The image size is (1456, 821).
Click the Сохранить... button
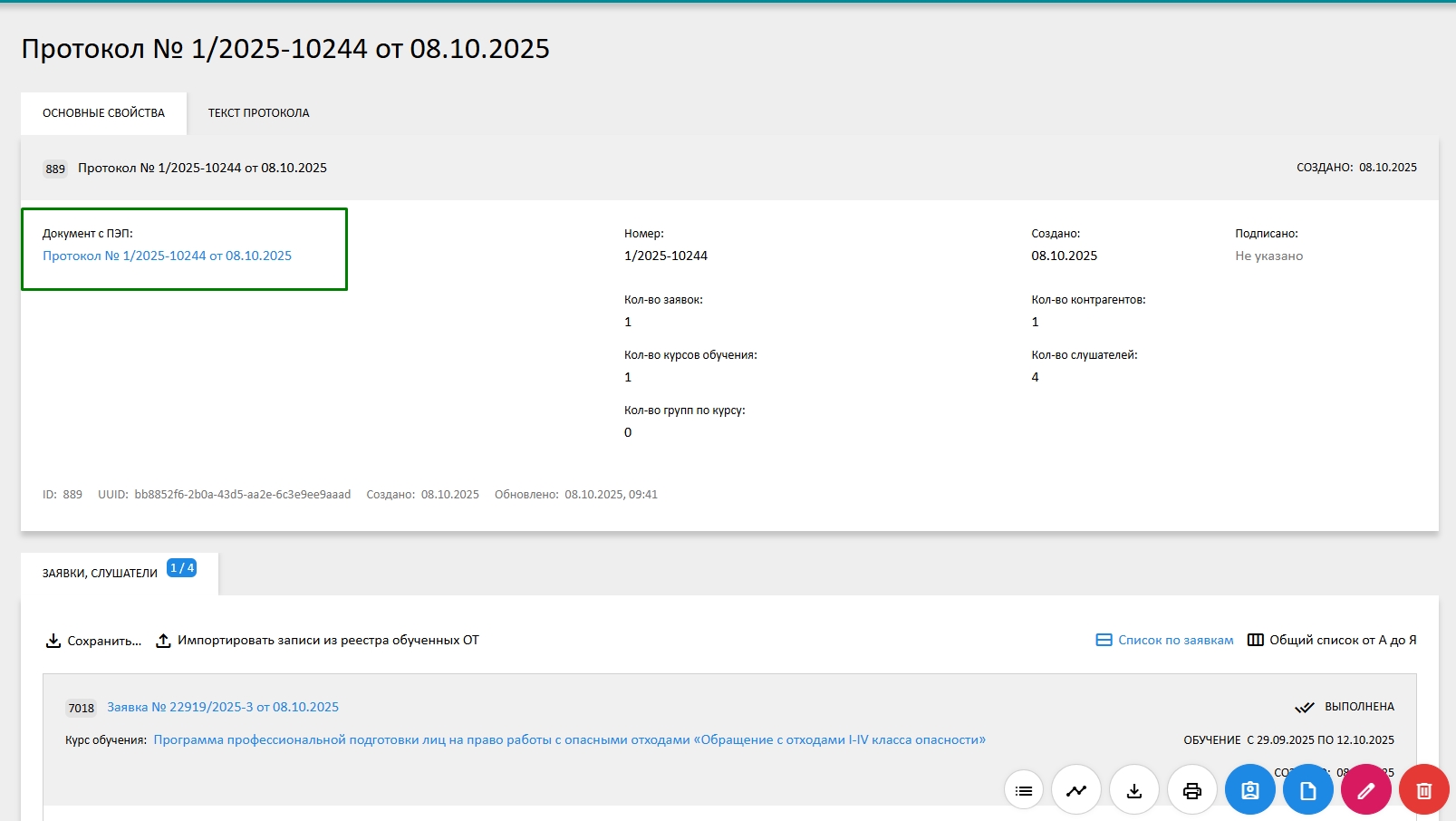tap(94, 641)
